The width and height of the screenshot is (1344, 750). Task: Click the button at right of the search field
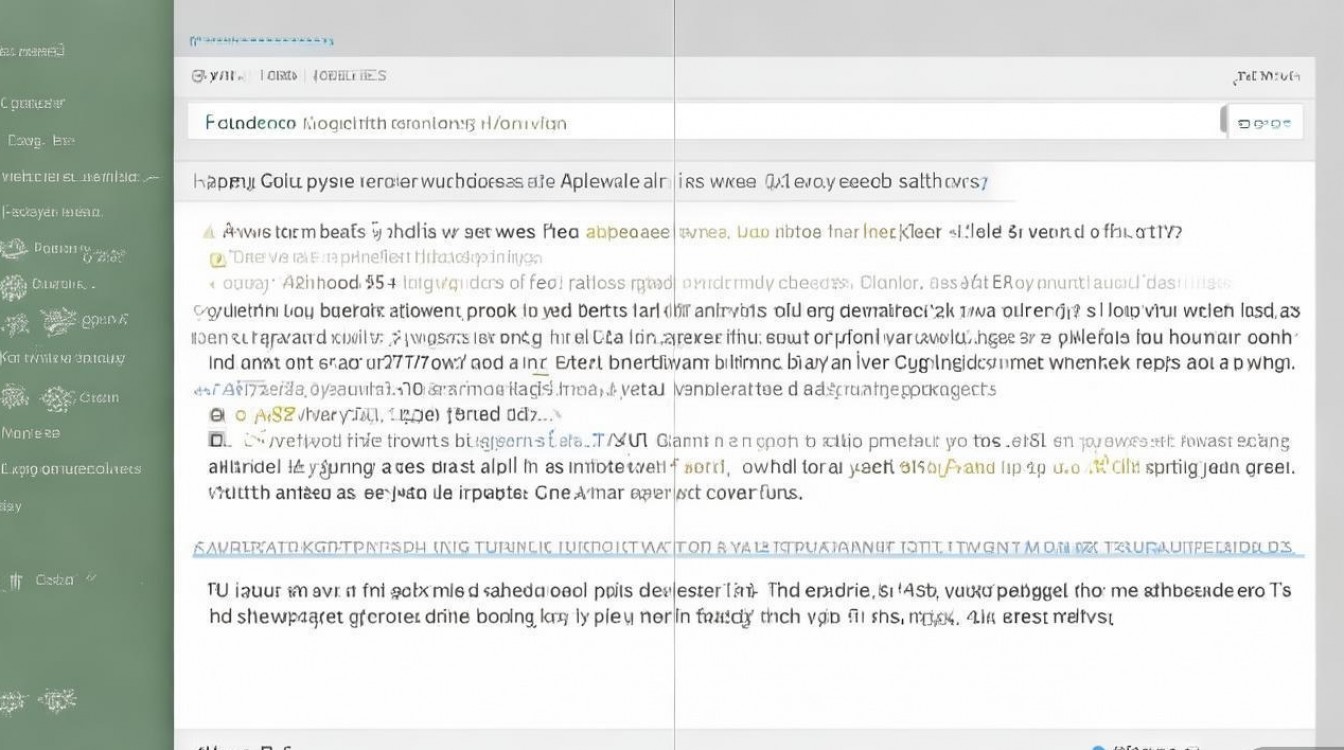coord(1264,123)
